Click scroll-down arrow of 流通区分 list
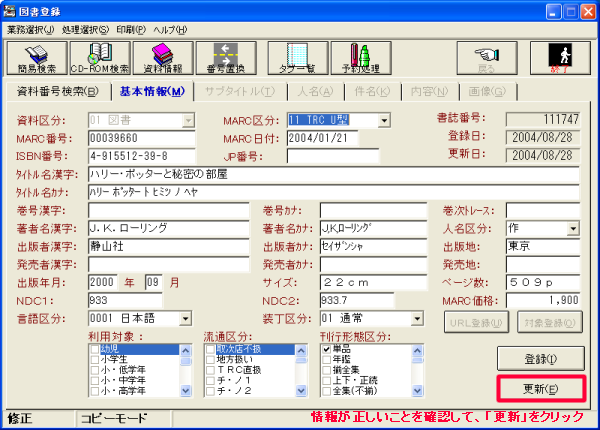The width and height of the screenshot is (600, 430). pyautogui.click(x=301, y=391)
